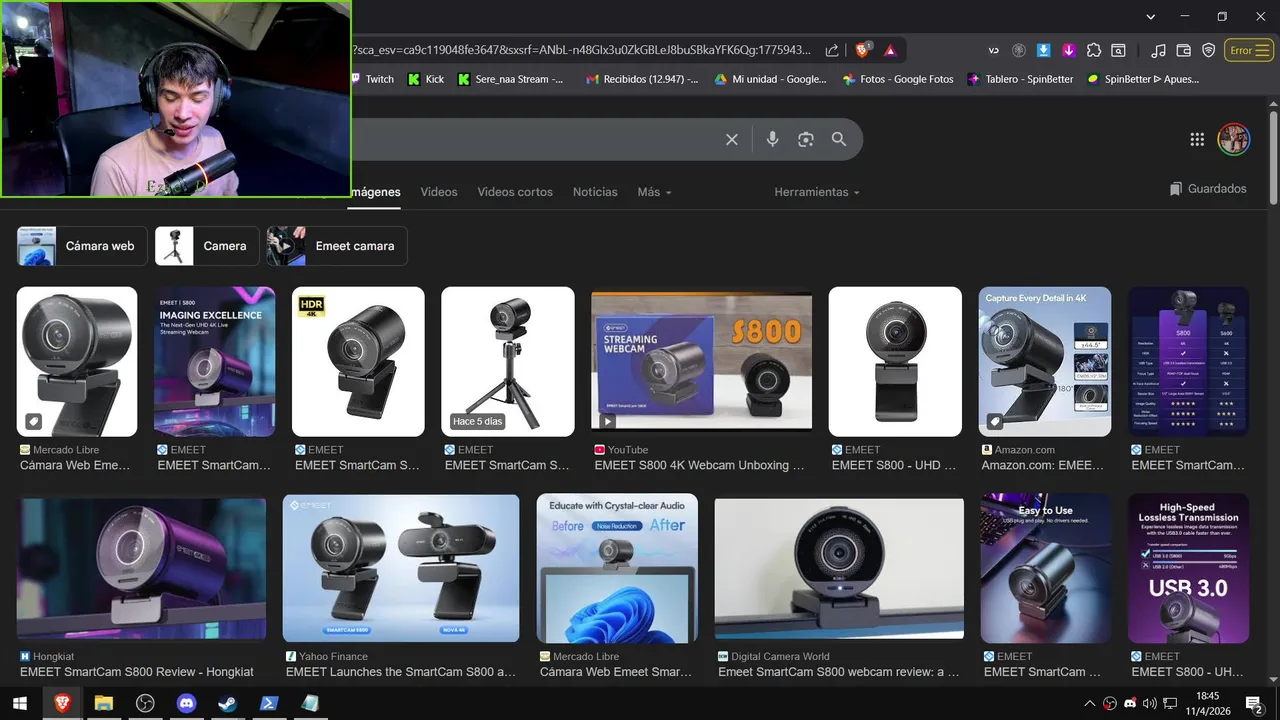
Task: Open the Sere_naa Stream bookmark
Action: click(x=510, y=79)
